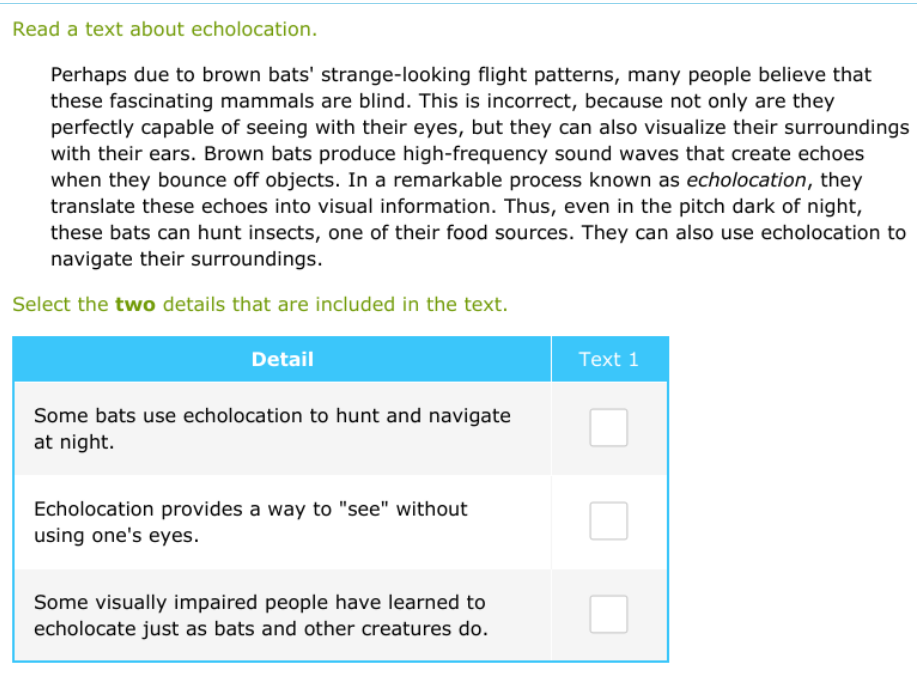Check the box for bats hunting at night
Screen dimensions: 917x673
(608, 428)
